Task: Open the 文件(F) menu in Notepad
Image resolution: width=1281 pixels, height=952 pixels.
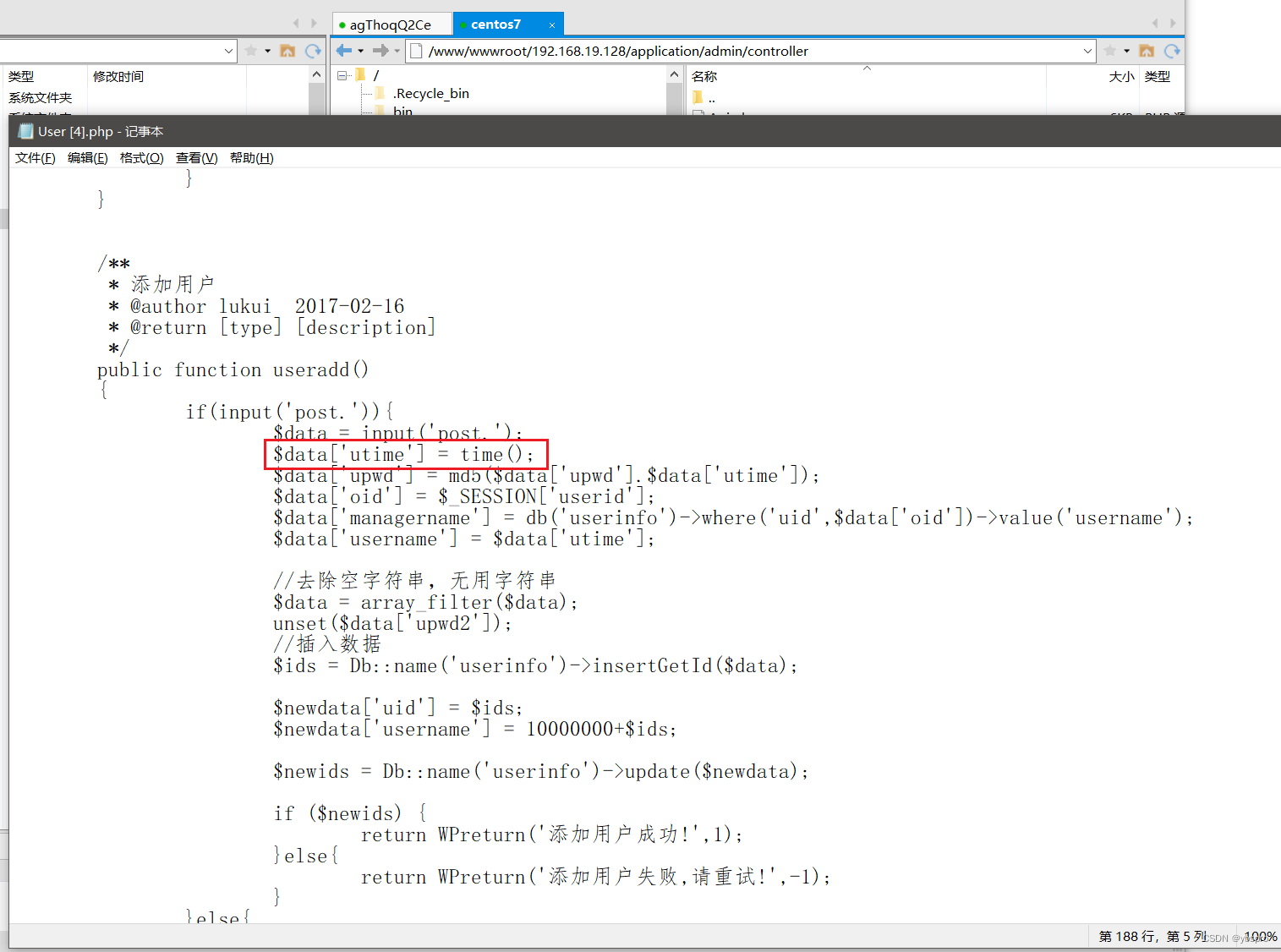Action: point(35,158)
